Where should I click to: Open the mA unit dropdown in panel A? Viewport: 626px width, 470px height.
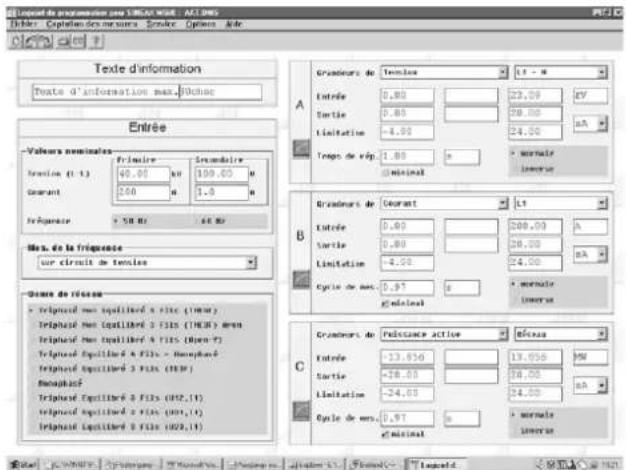coord(590,124)
